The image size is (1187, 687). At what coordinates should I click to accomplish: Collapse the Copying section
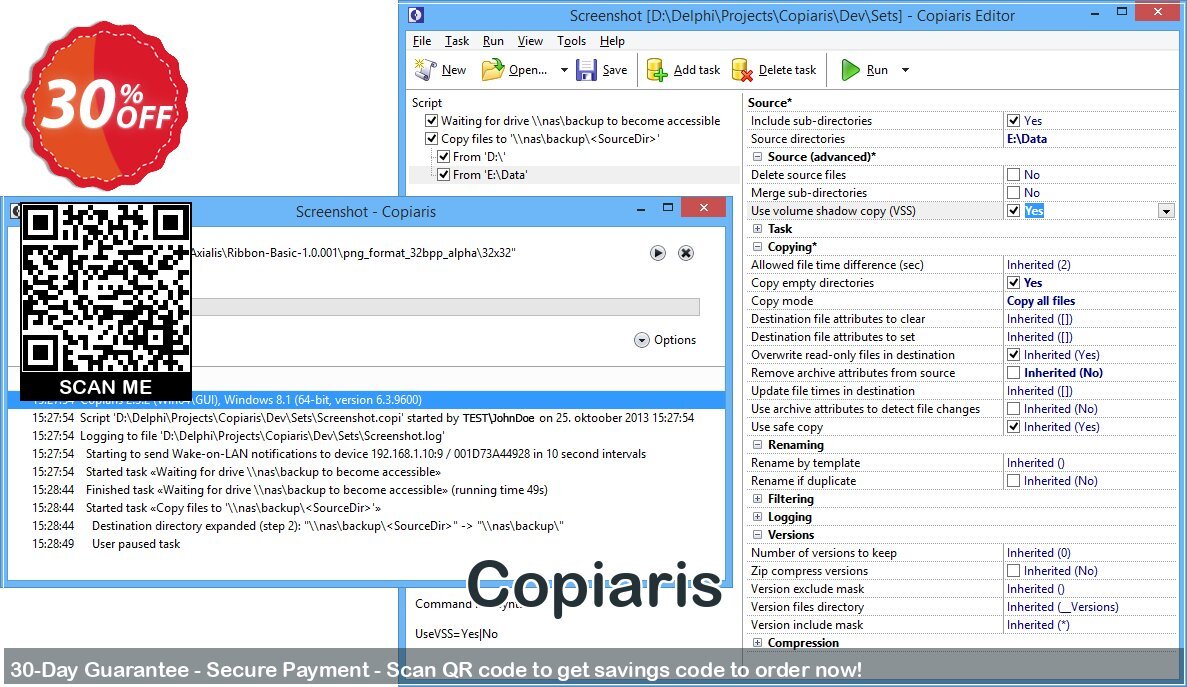coord(757,247)
